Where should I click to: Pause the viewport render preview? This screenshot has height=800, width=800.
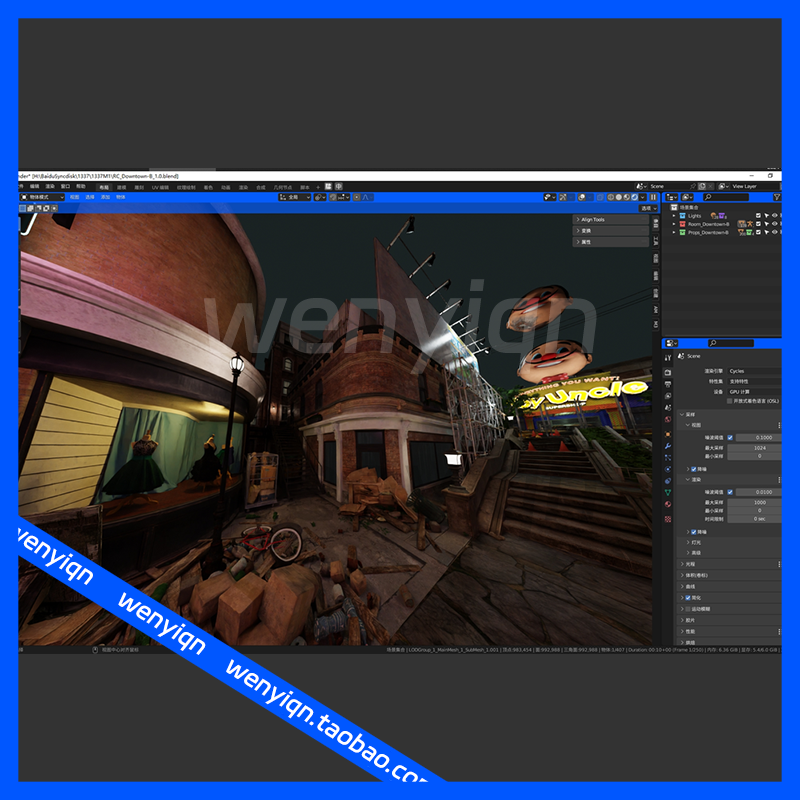point(654,197)
